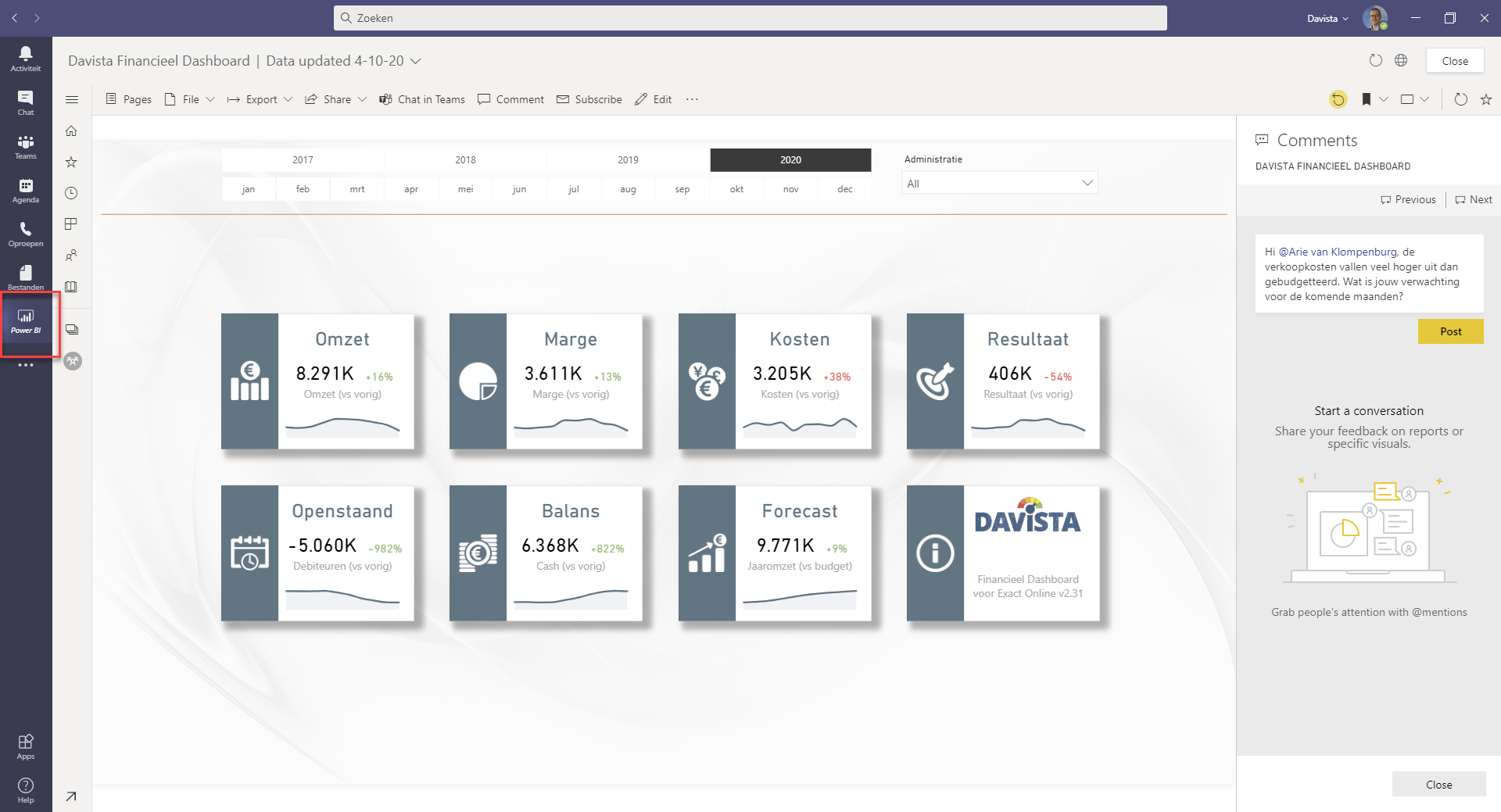Post the comment

tap(1450, 331)
